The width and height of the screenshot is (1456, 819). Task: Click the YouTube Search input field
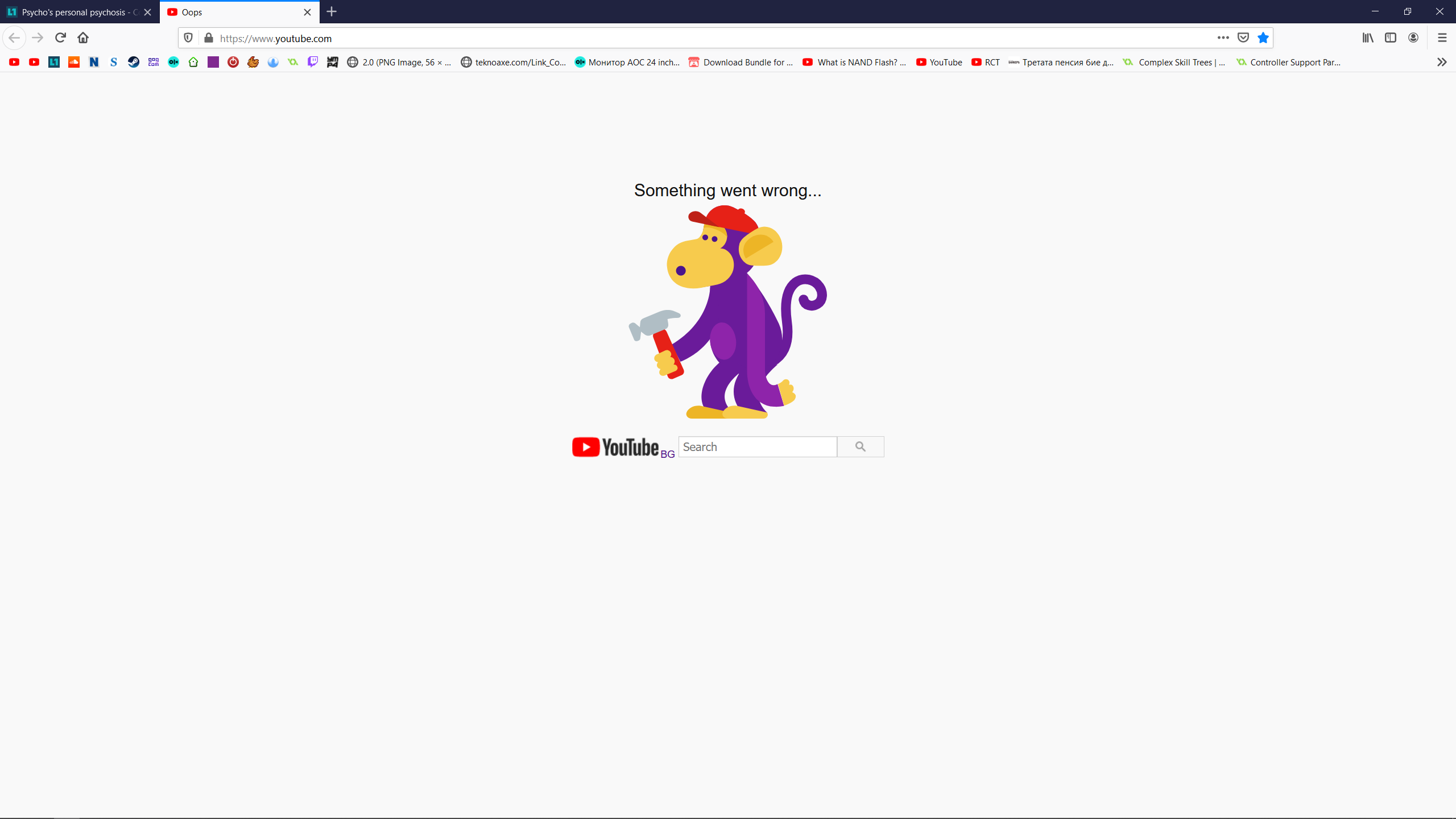(758, 447)
